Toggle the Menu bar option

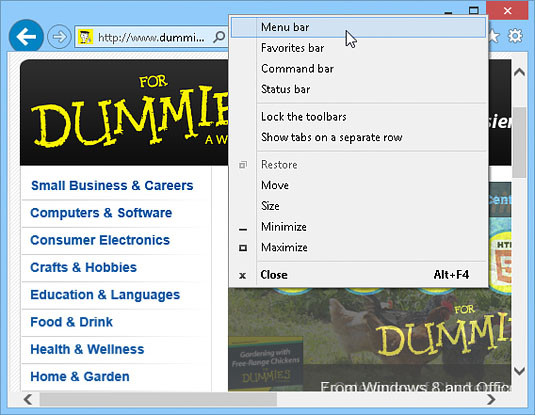click(x=358, y=27)
